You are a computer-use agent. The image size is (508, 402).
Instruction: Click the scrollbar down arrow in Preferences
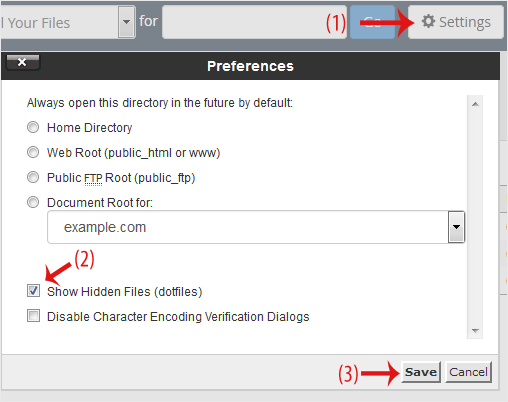pos(475,331)
